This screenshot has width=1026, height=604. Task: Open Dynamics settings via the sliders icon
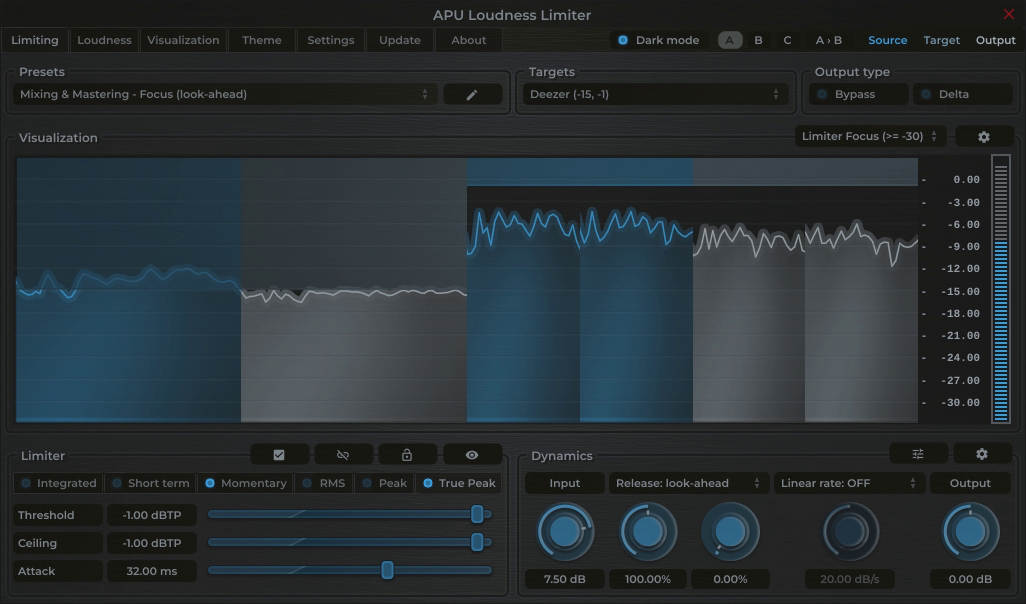tap(917, 453)
